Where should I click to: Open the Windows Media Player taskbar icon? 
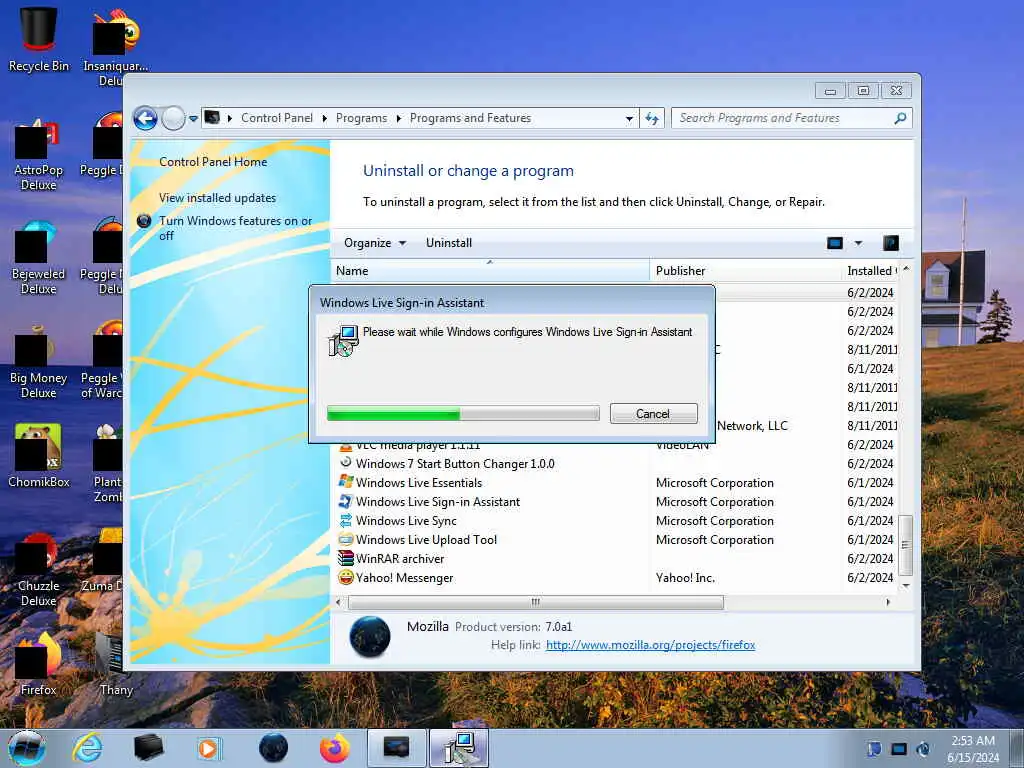(209, 748)
